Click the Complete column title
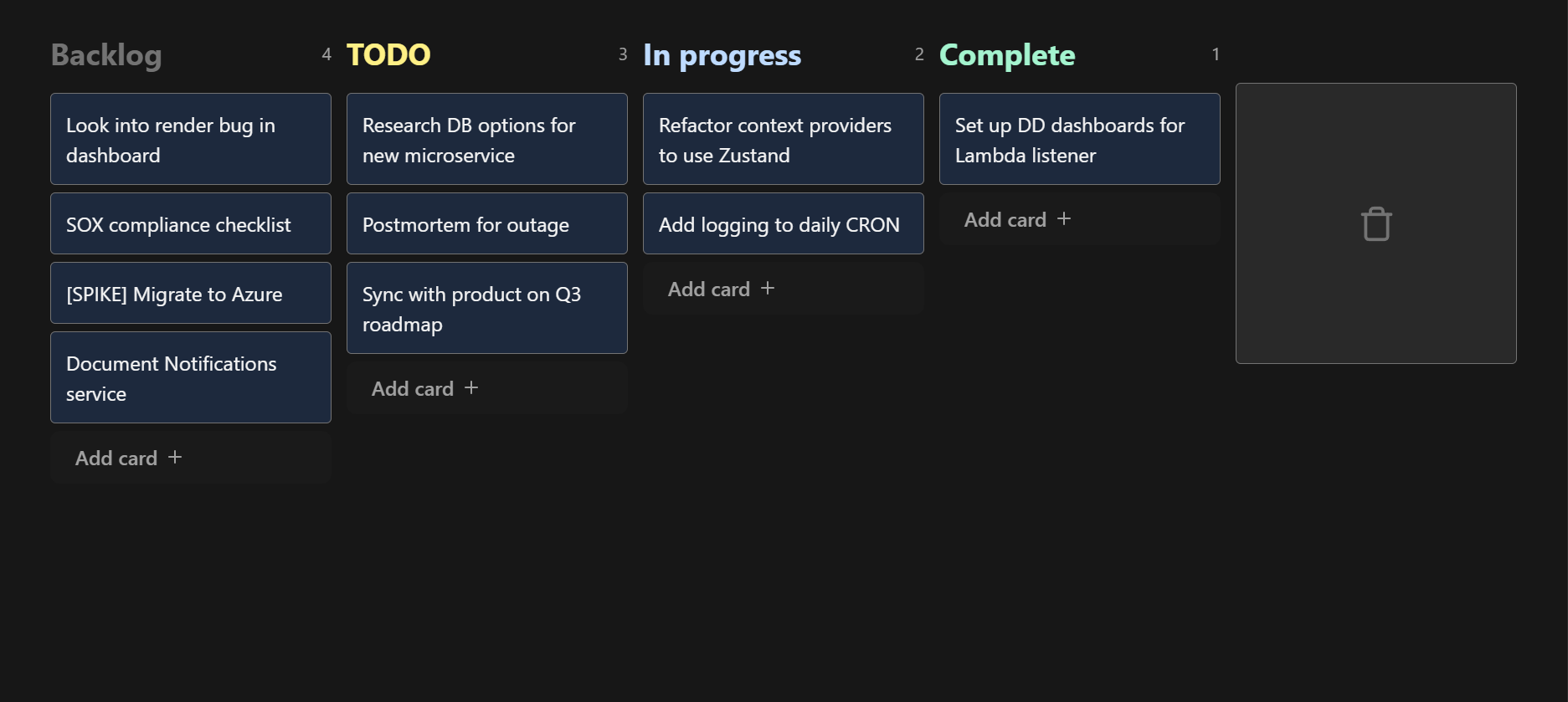 click(1007, 54)
